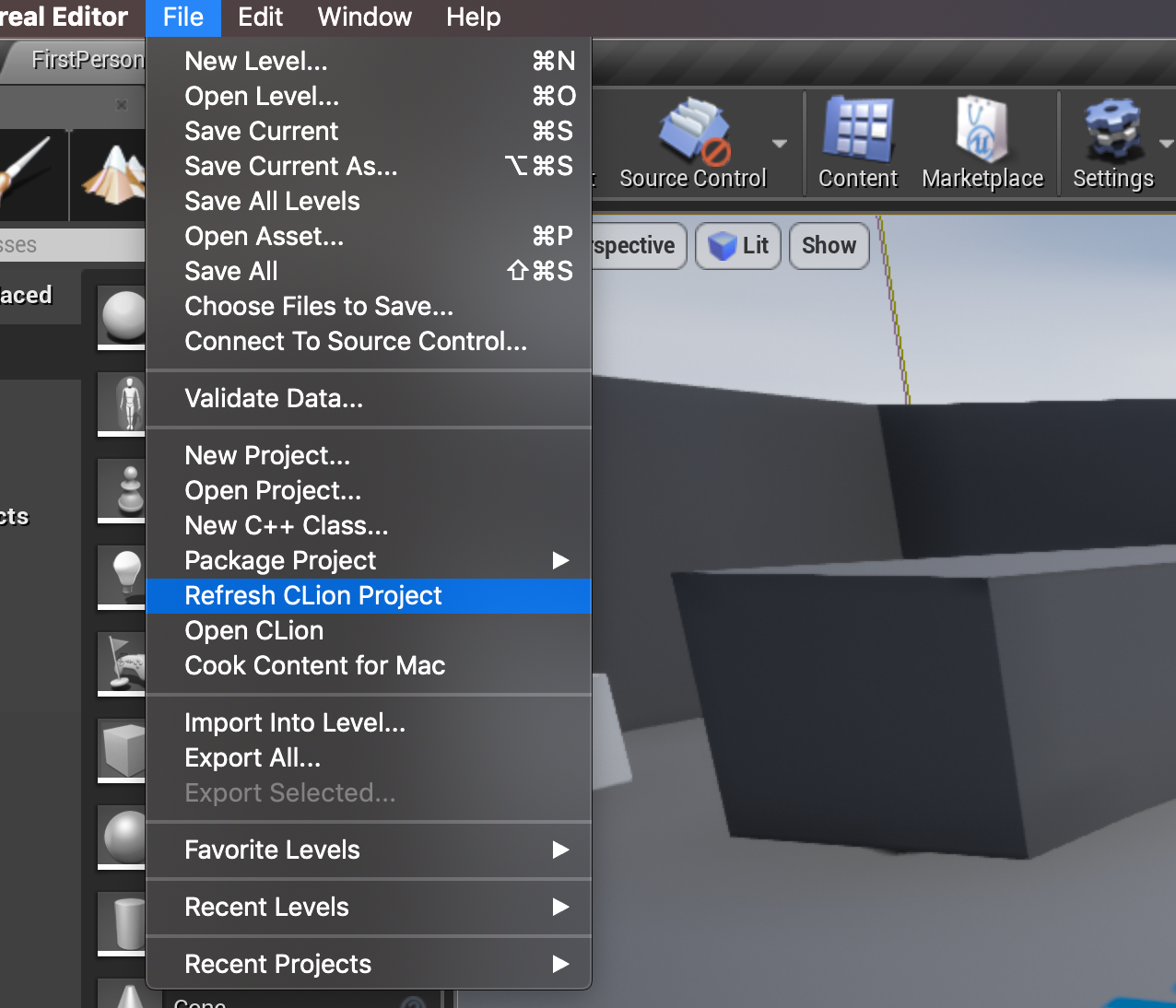This screenshot has width=1176, height=1008.
Task: Select the Landscape mode mountain icon
Action: (111, 174)
